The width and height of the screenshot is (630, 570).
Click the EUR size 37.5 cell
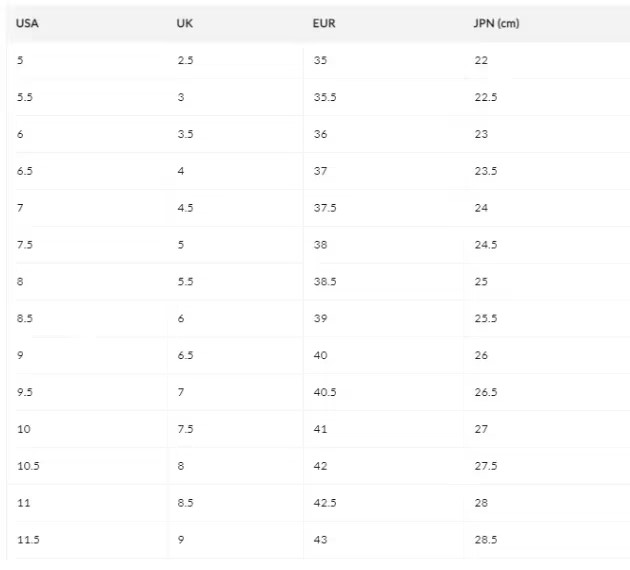(325, 208)
